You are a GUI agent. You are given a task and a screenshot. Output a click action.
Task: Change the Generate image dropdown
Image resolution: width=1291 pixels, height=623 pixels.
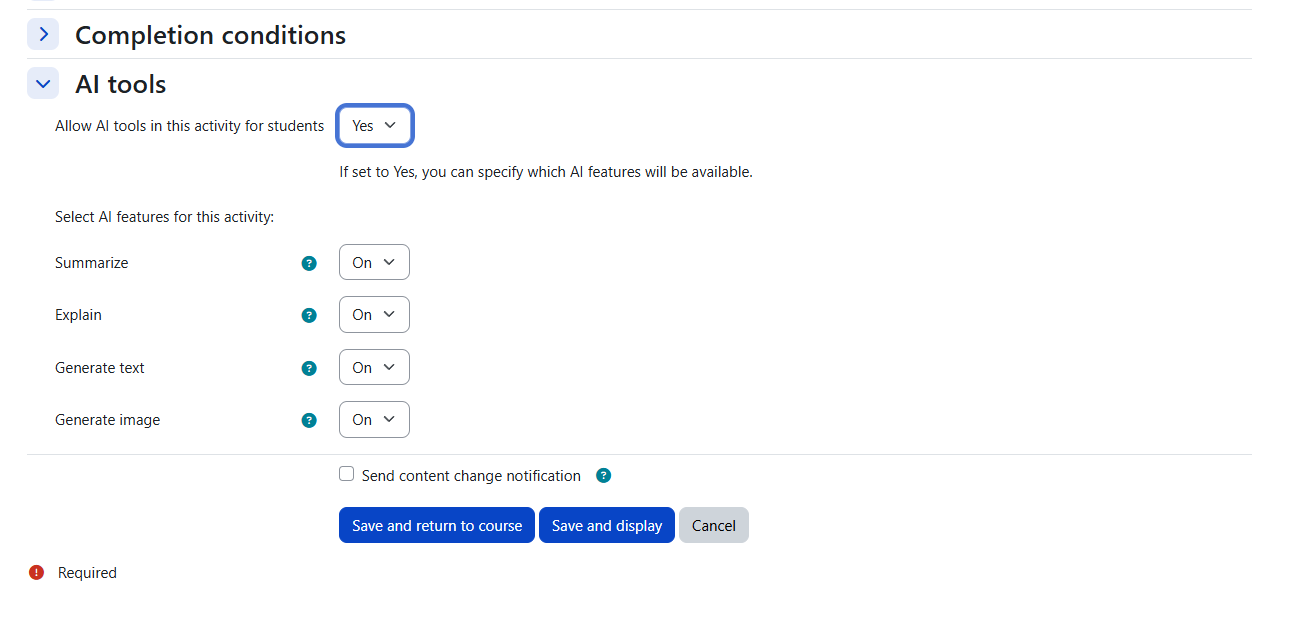coord(374,419)
